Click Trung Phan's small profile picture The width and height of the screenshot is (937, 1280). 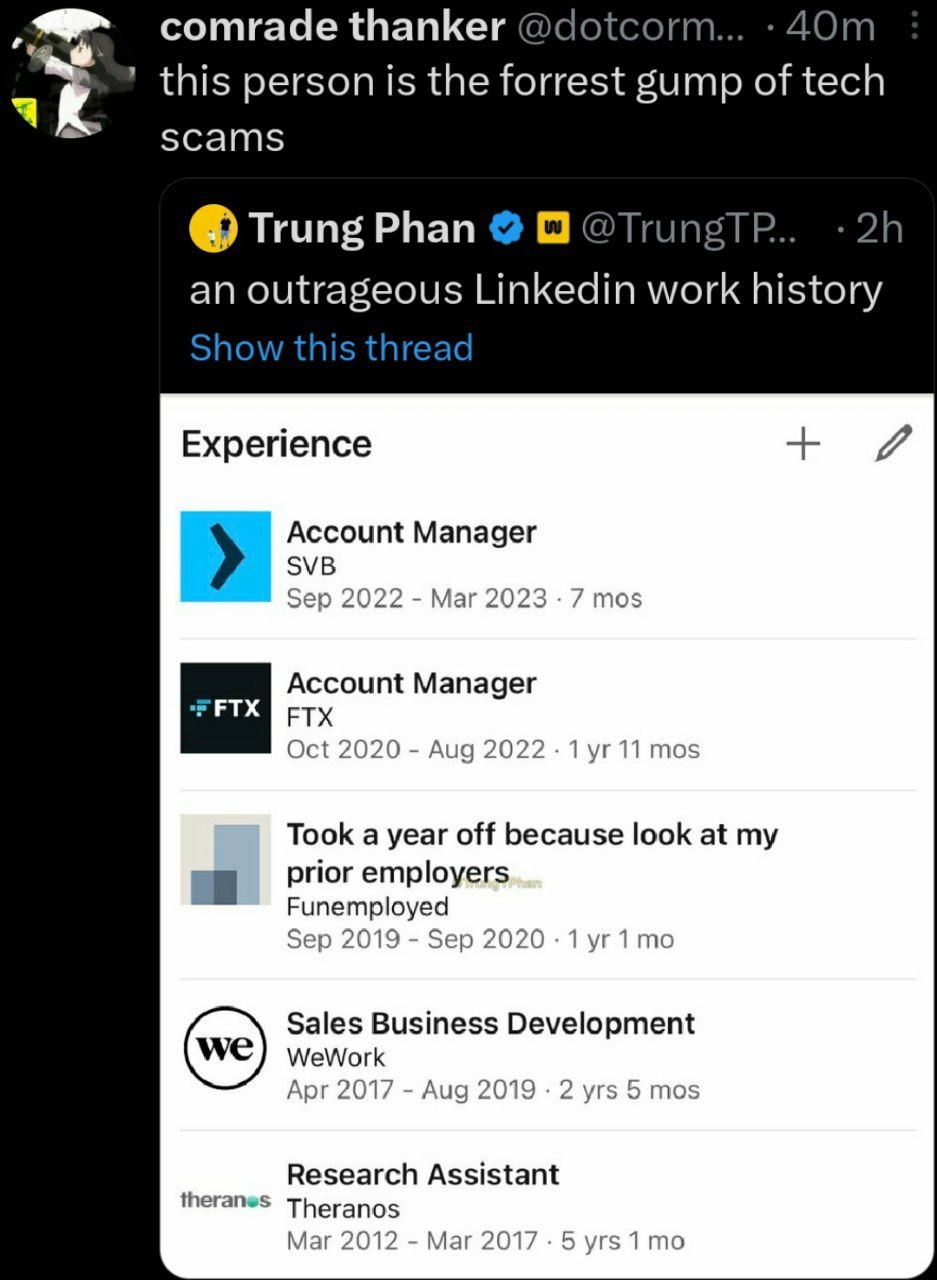(x=213, y=230)
